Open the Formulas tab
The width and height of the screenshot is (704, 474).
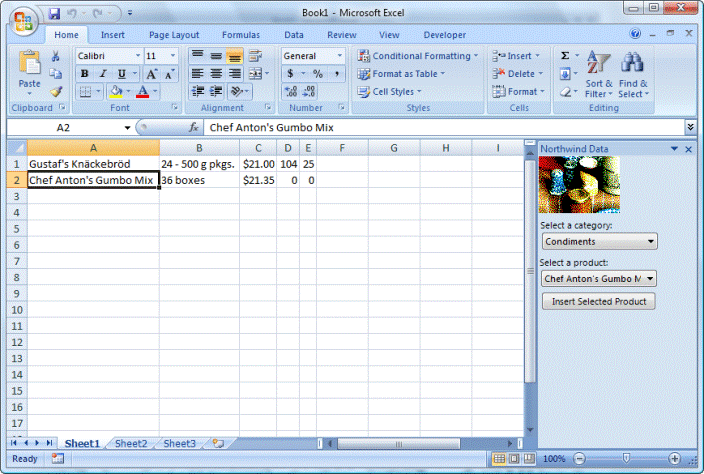[x=241, y=35]
